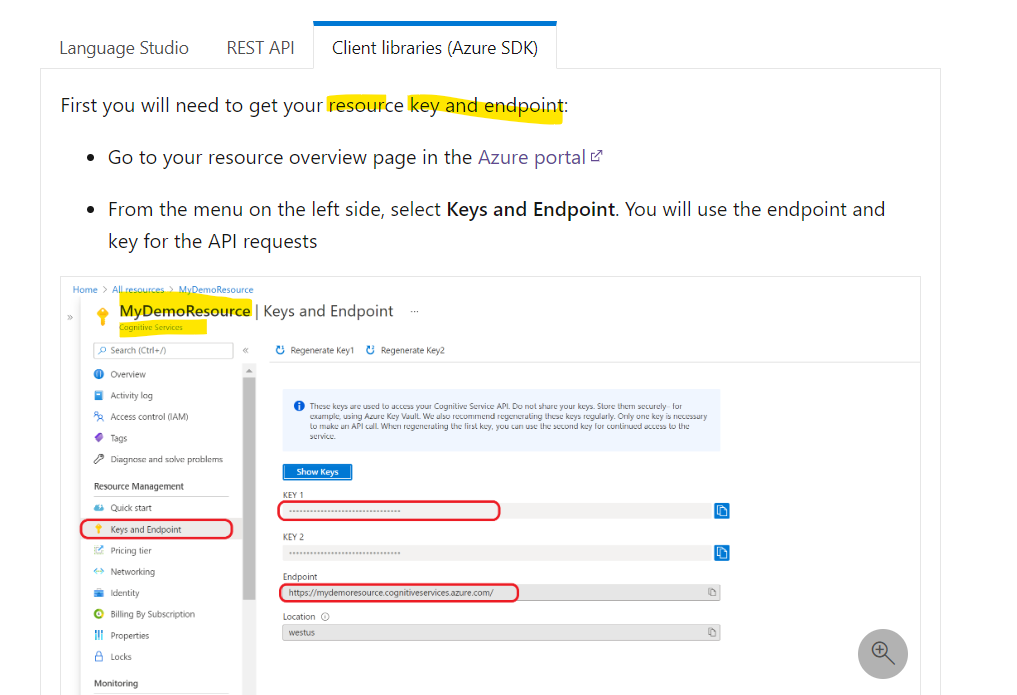This screenshot has height=695, width=1017.
Task: Open the Language Studio tab
Action: point(124,47)
